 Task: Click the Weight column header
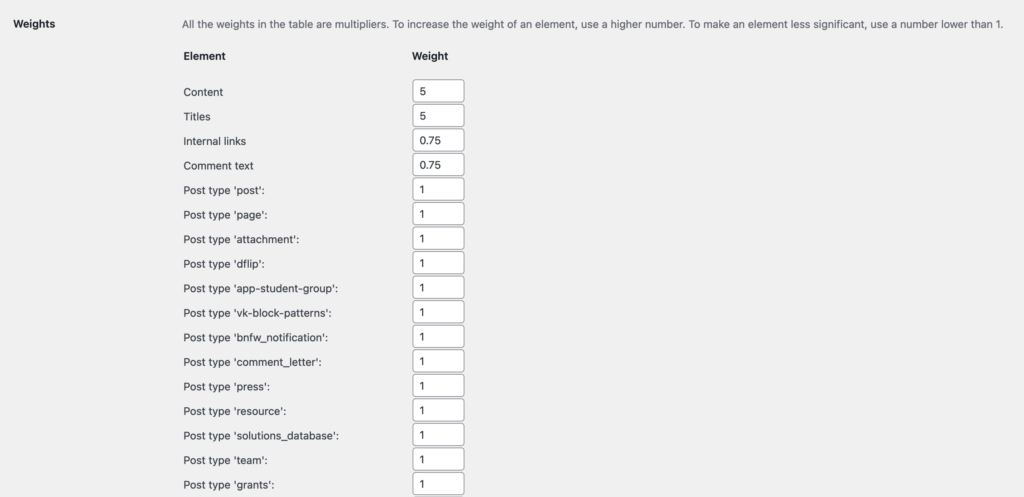coord(430,57)
